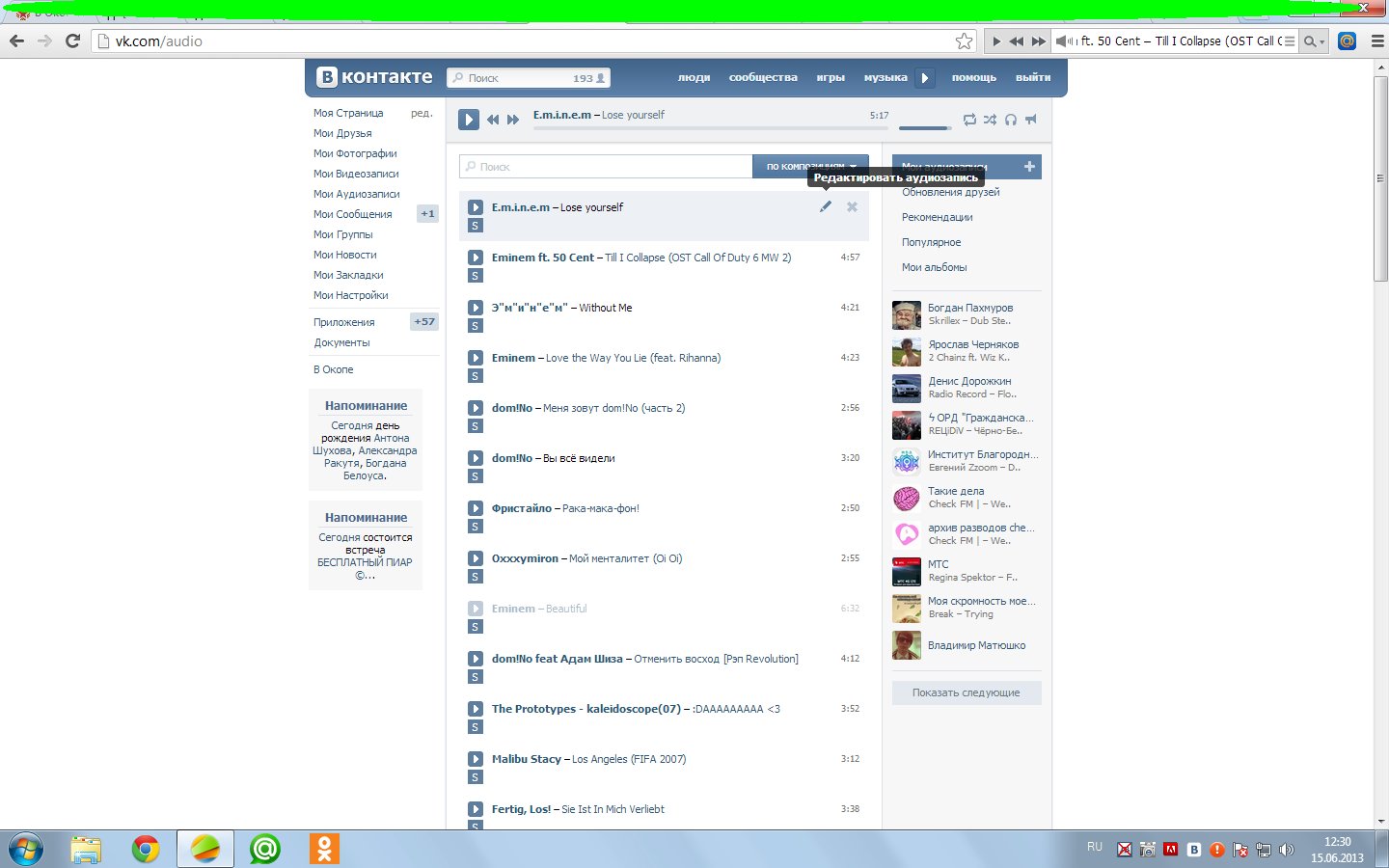Click the audio search field

[606, 167]
